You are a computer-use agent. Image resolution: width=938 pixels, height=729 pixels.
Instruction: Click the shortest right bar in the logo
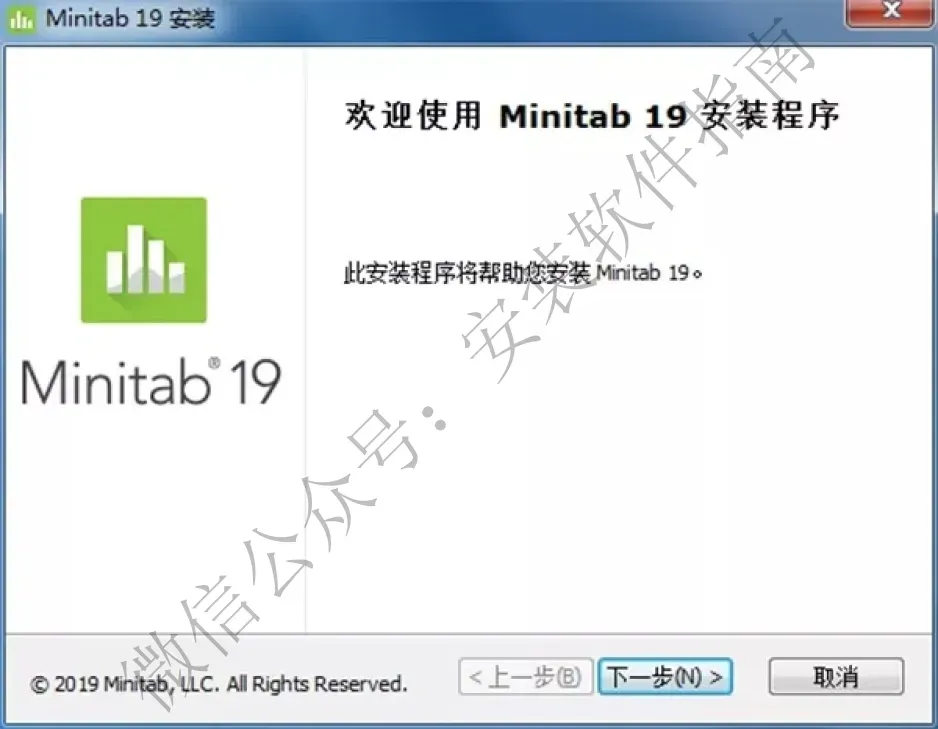point(177,277)
